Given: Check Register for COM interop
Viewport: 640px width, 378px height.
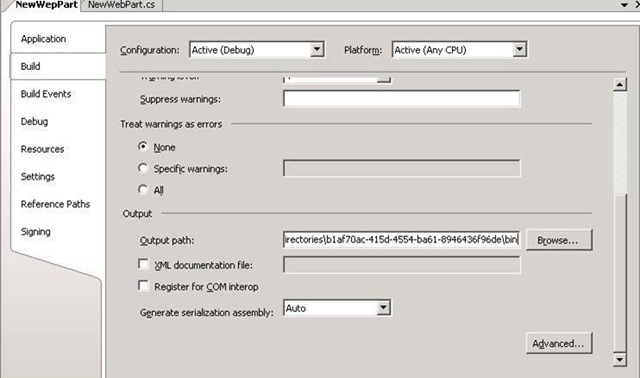Looking at the screenshot, I should tap(143, 285).
